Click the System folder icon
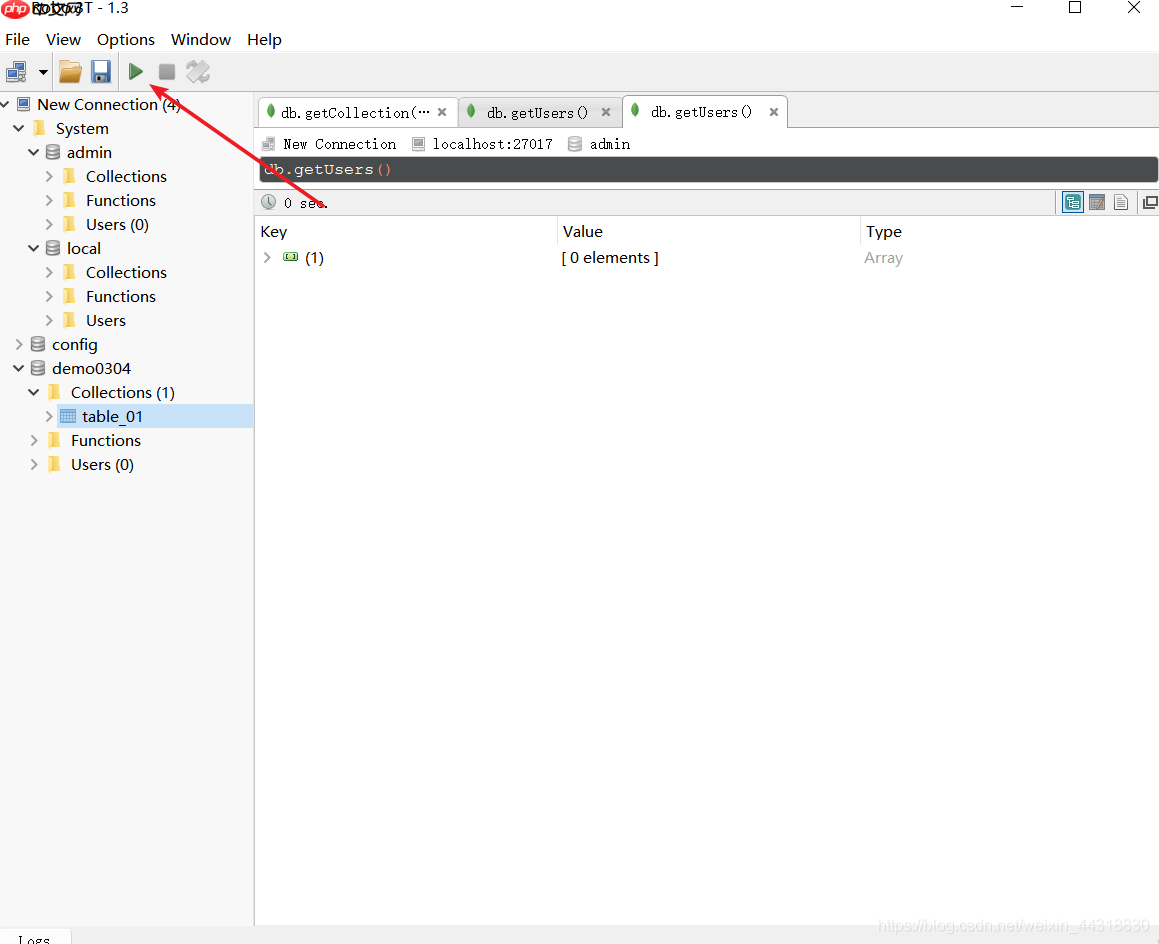This screenshot has width=1159, height=944. [40, 128]
